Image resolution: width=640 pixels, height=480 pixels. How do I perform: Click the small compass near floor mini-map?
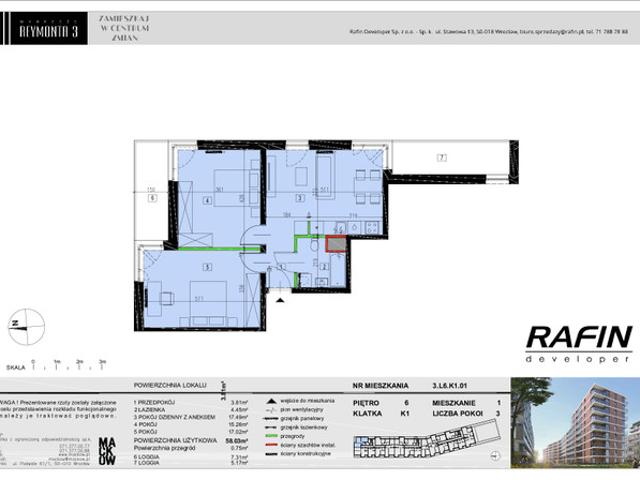point(496,456)
